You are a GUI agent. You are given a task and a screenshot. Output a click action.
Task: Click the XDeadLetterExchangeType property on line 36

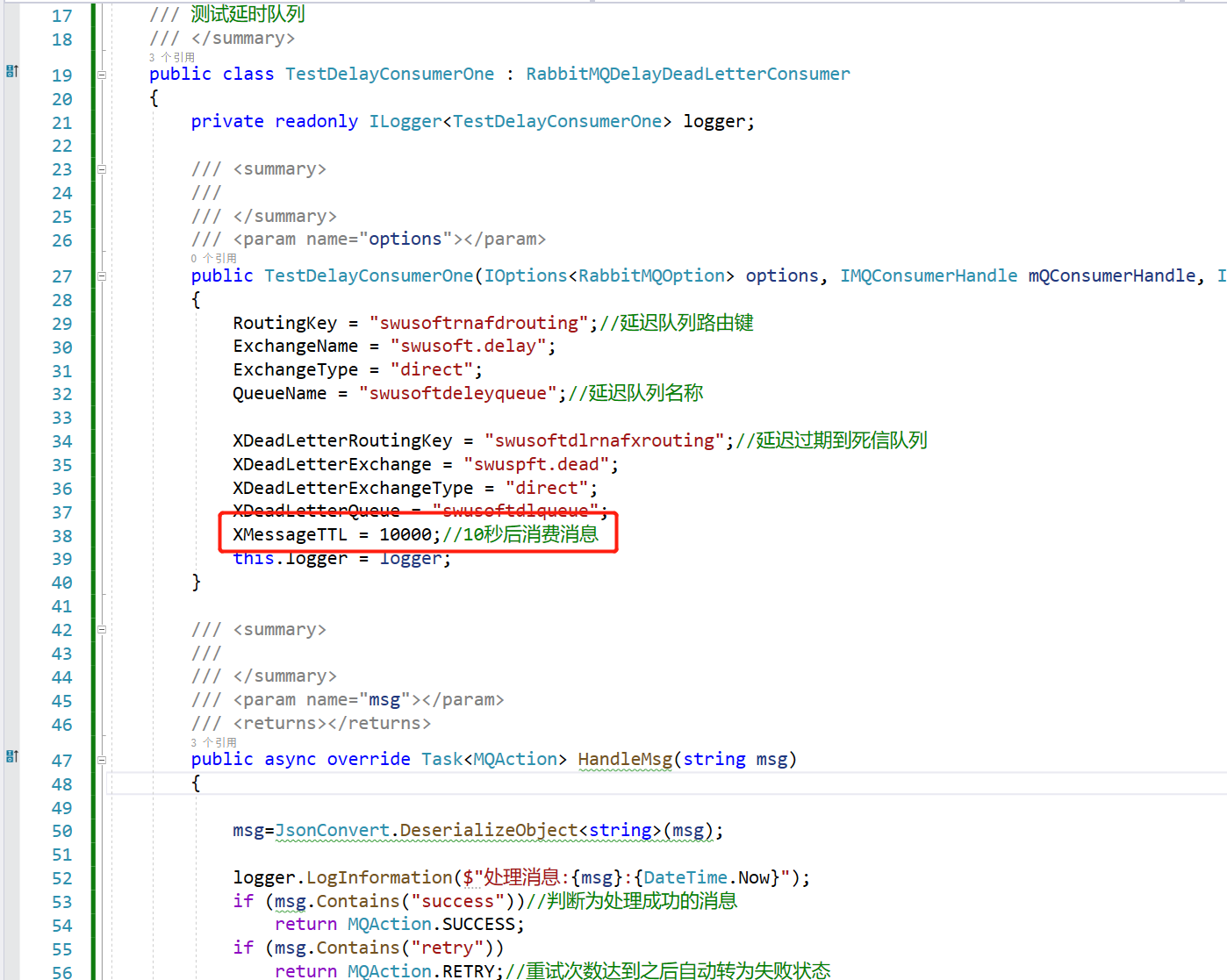(353, 488)
